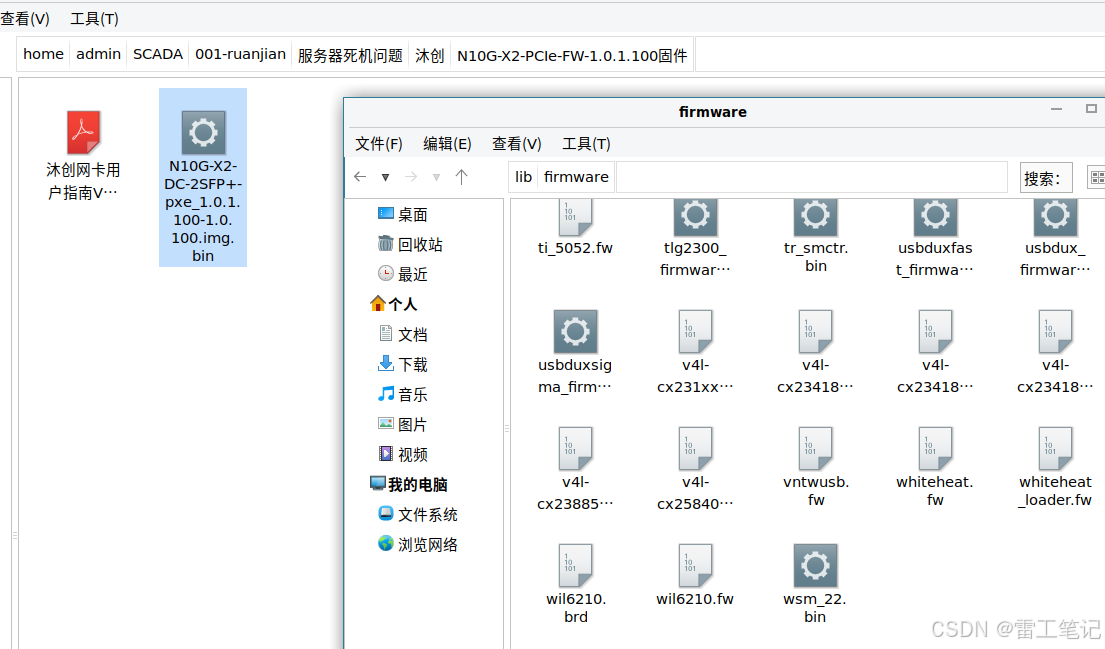Select the usbduxfast_firmware file icon
This screenshot has width=1105, height=649.
pyautogui.click(x=935, y=218)
